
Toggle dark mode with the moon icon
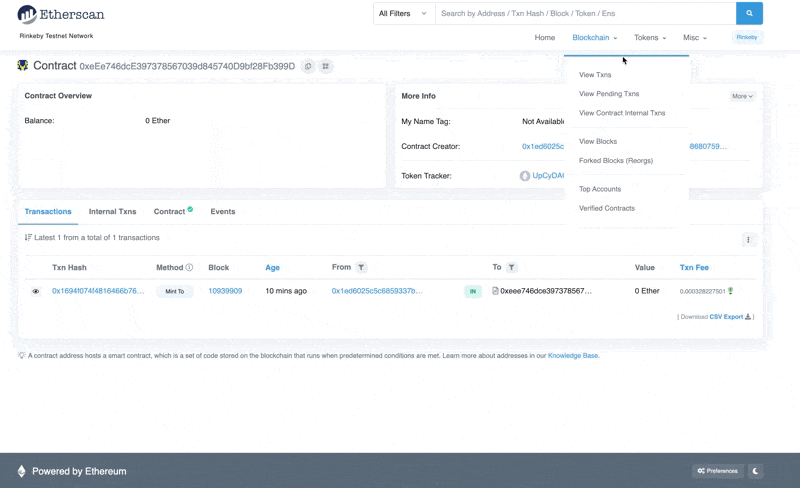(x=756, y=471)
